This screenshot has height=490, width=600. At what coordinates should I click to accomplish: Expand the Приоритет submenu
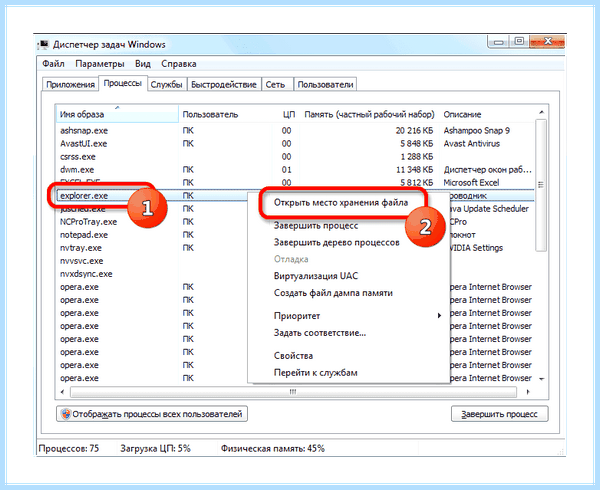pyautogui.click(x=348, y=316)
